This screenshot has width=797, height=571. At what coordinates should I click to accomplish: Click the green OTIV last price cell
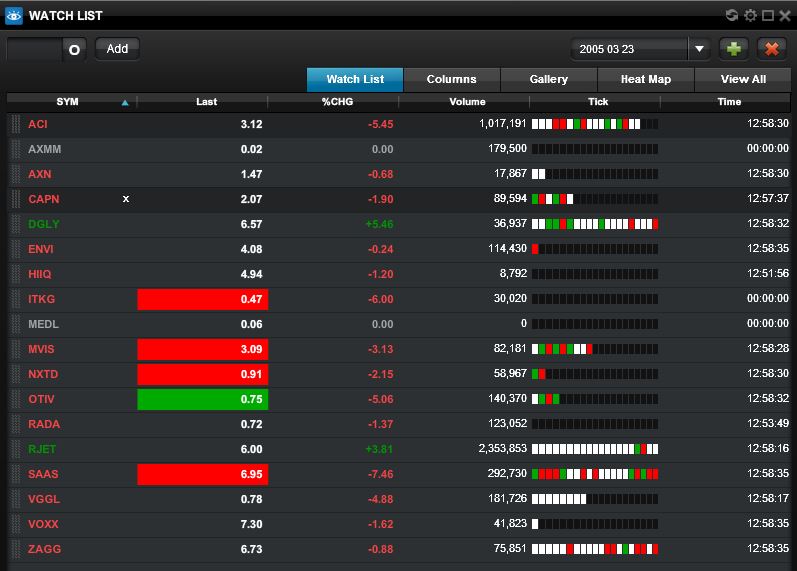click(203, 399)
